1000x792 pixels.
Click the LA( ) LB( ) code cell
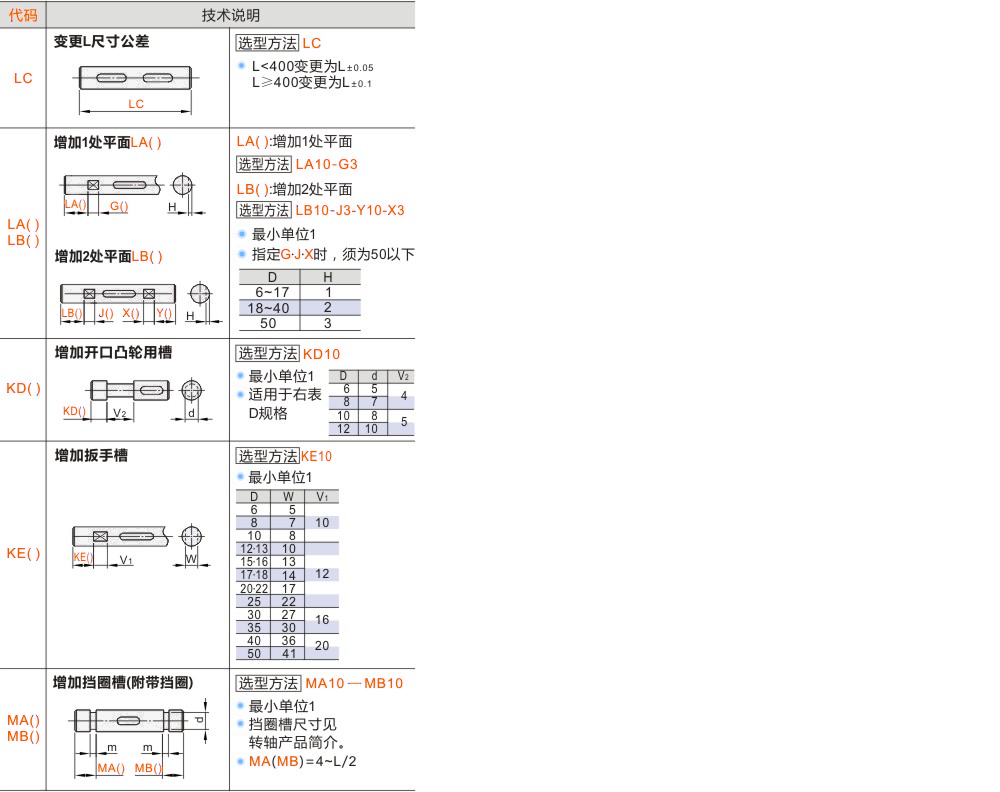[23, 233]
